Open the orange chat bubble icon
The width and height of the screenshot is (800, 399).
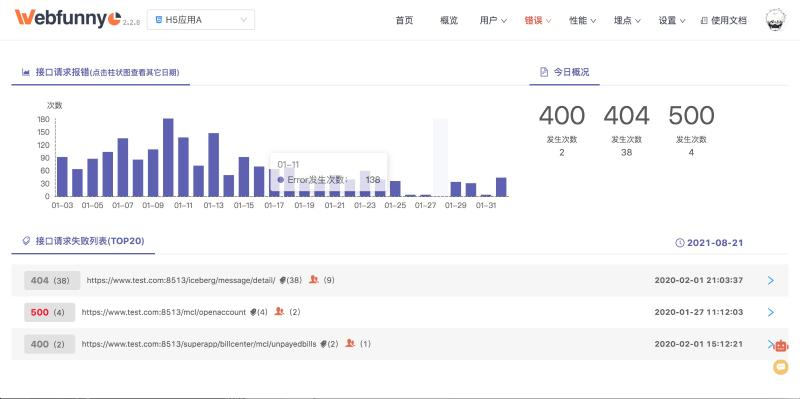tap(781, 367)
